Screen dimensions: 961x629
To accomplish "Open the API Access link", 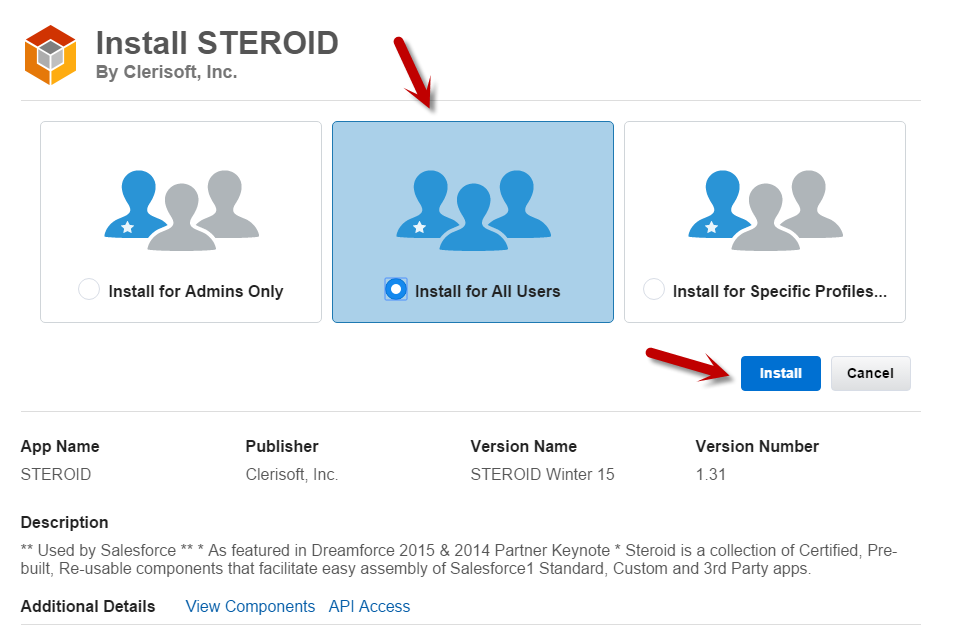I will pos(369,606).
